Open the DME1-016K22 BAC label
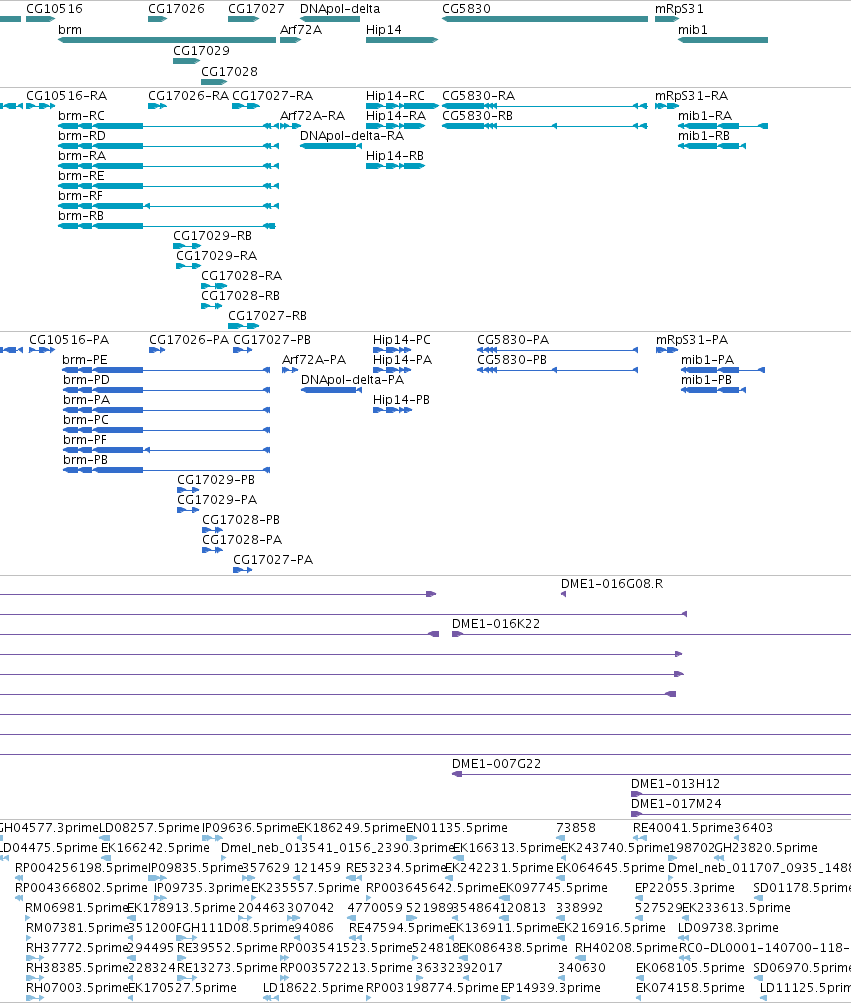The width and height of the screenshot is (851, 1003). pos(496,624)
